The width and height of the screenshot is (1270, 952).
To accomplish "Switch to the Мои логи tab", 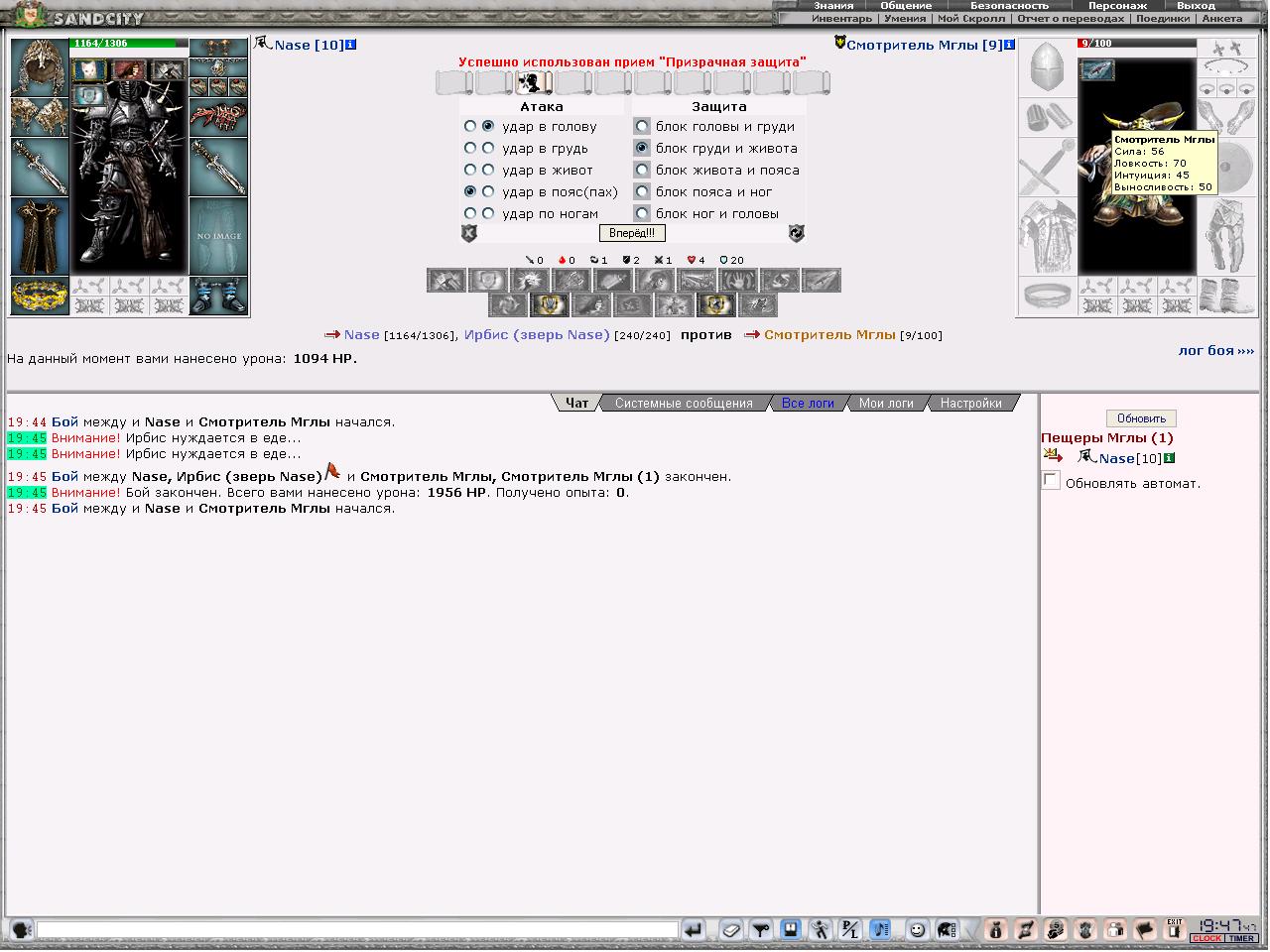I will pyautogui.click(x=886, y=403).
